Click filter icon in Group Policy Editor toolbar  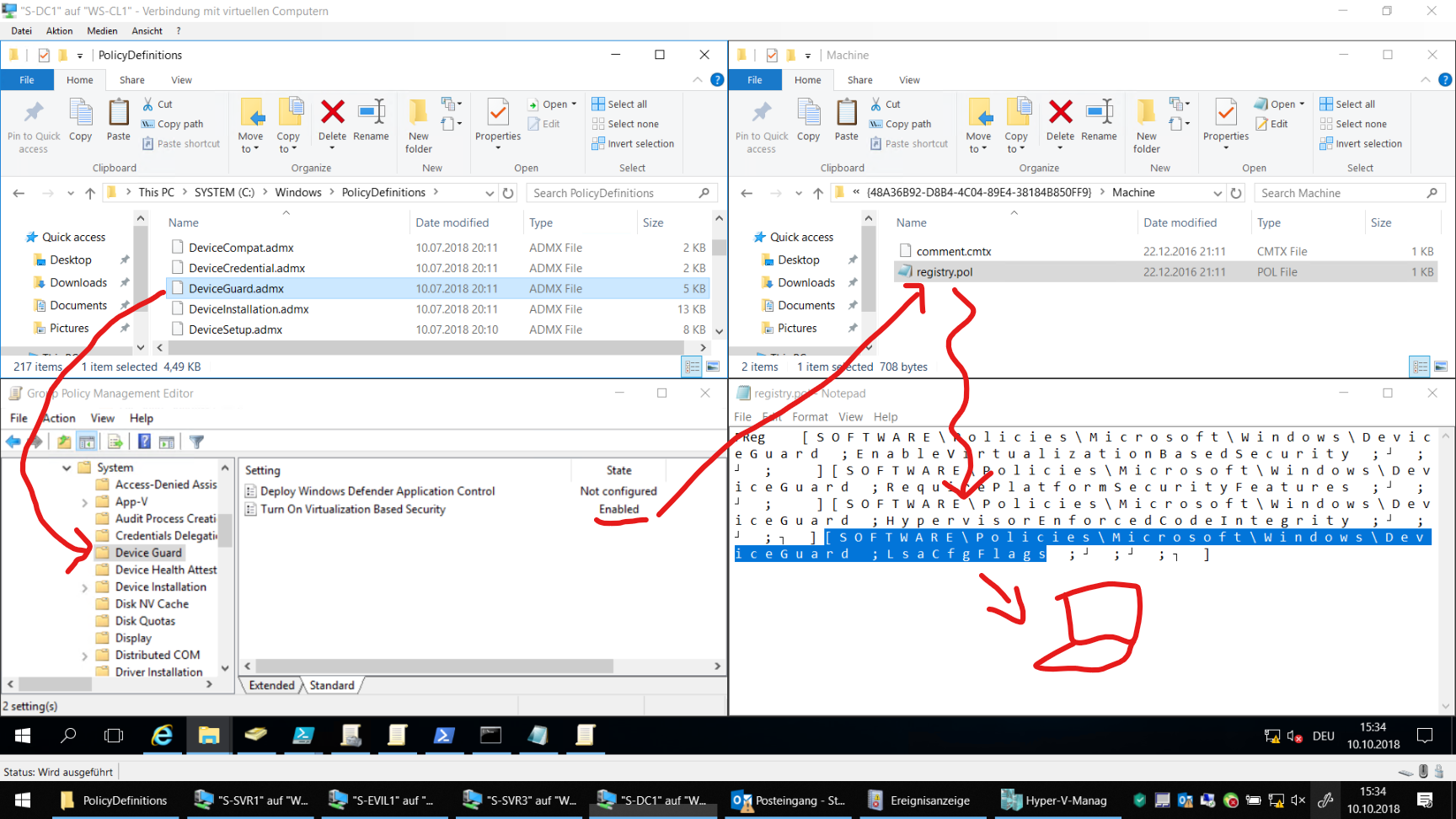tap(196, 442)
